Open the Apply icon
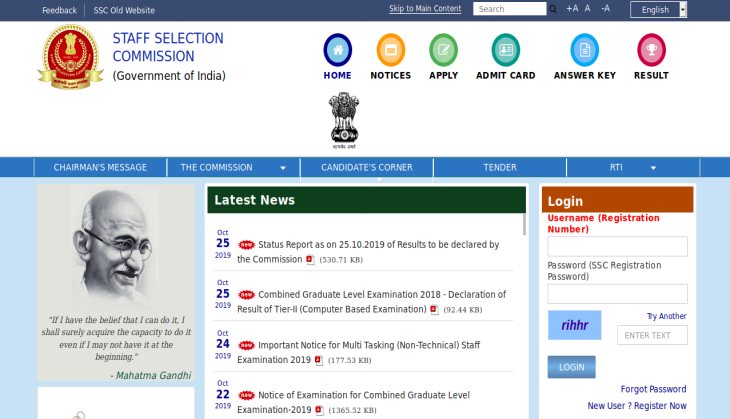This screenshot has height=419, width=730. pos(443,50)
